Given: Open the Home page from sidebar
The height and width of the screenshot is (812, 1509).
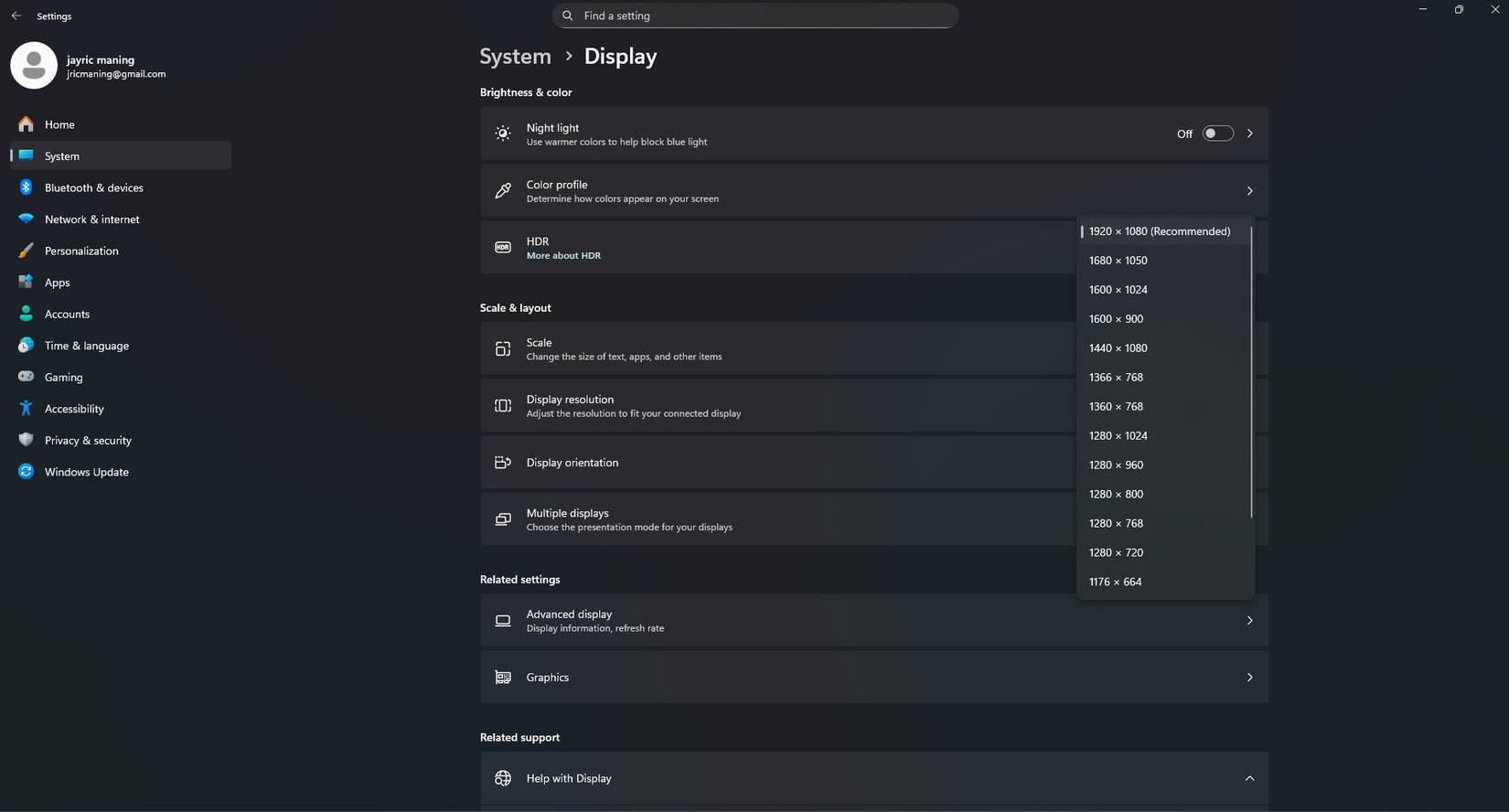Looking at the screenshot, I should pos(59,124).
